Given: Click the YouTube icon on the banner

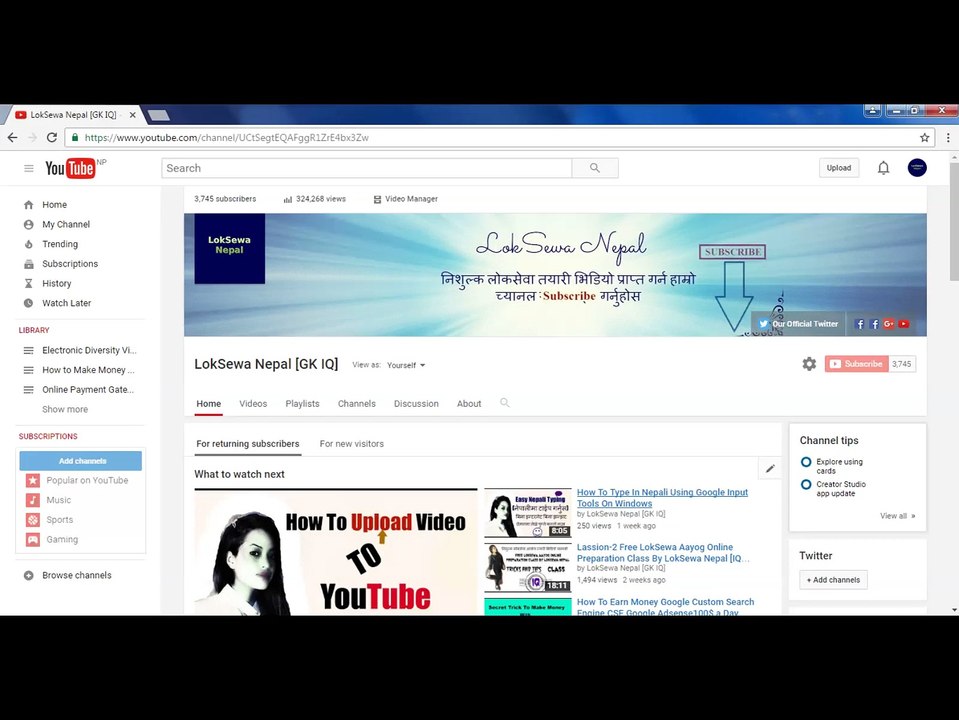Looking at the screenshot, I should 903,324.
